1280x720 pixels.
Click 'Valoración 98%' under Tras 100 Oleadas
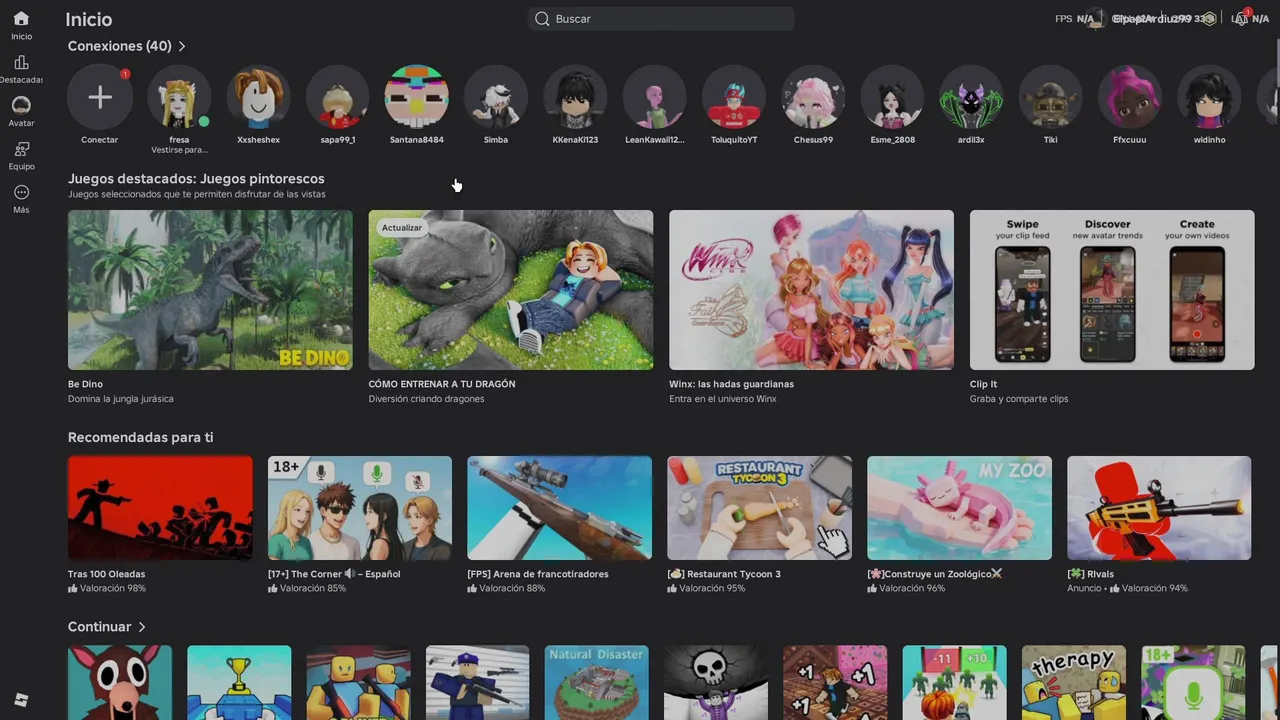(x=107, y=588)
